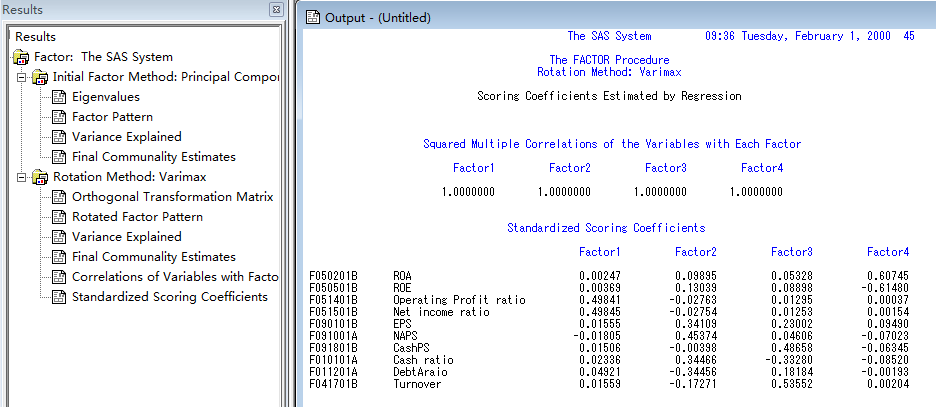Click the Rotated Factor Pattern table icon
Screen dimensions: 936x407
click(x=58, y=217)
